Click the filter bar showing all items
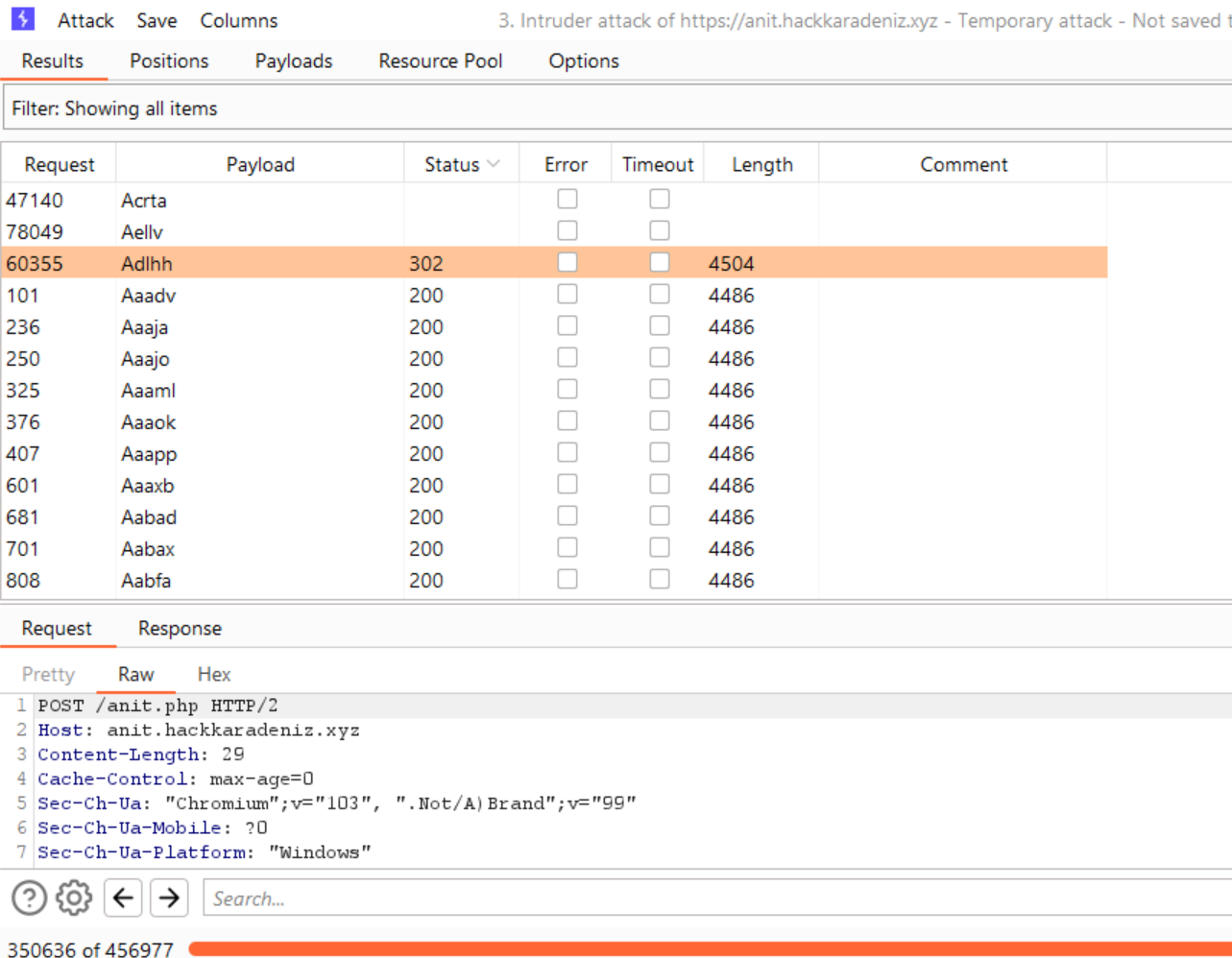 617,108
